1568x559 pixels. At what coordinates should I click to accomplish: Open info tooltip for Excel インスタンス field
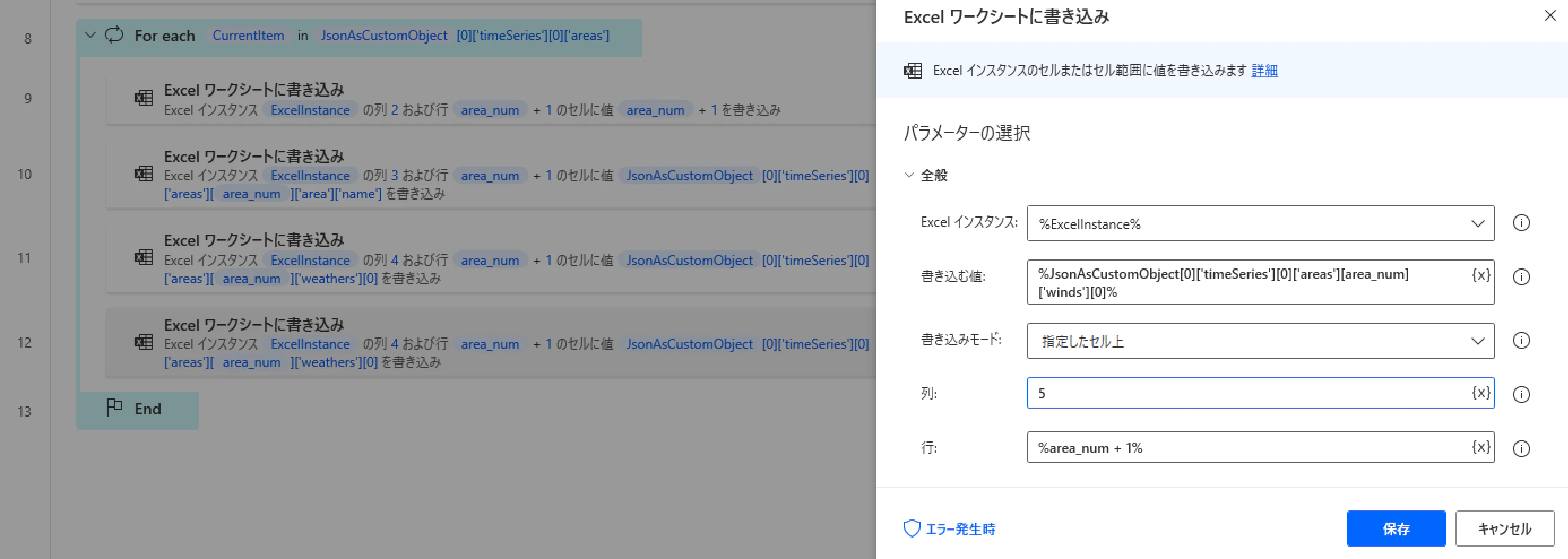pyautogui.click(x=1521, y=223)
